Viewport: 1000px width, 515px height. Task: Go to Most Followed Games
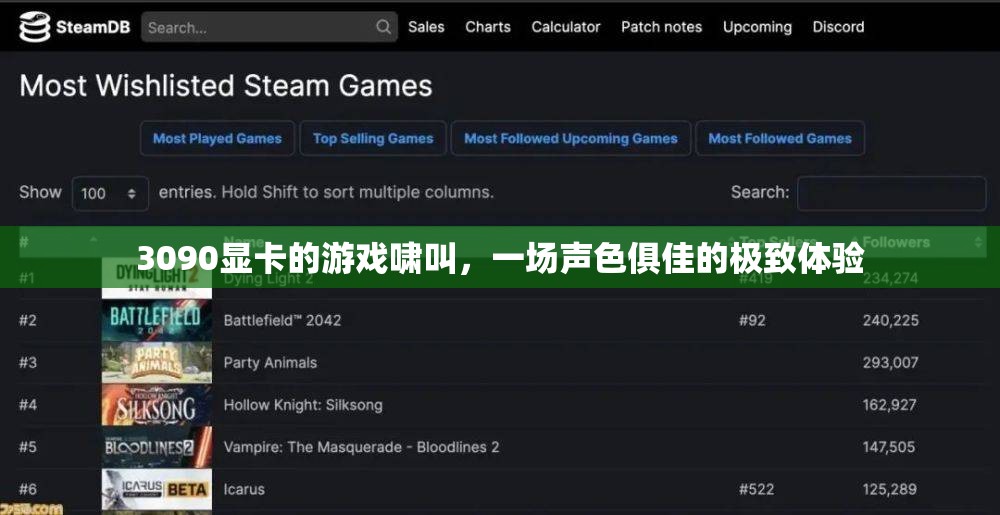pyautogui.click(x=780, y=138)
